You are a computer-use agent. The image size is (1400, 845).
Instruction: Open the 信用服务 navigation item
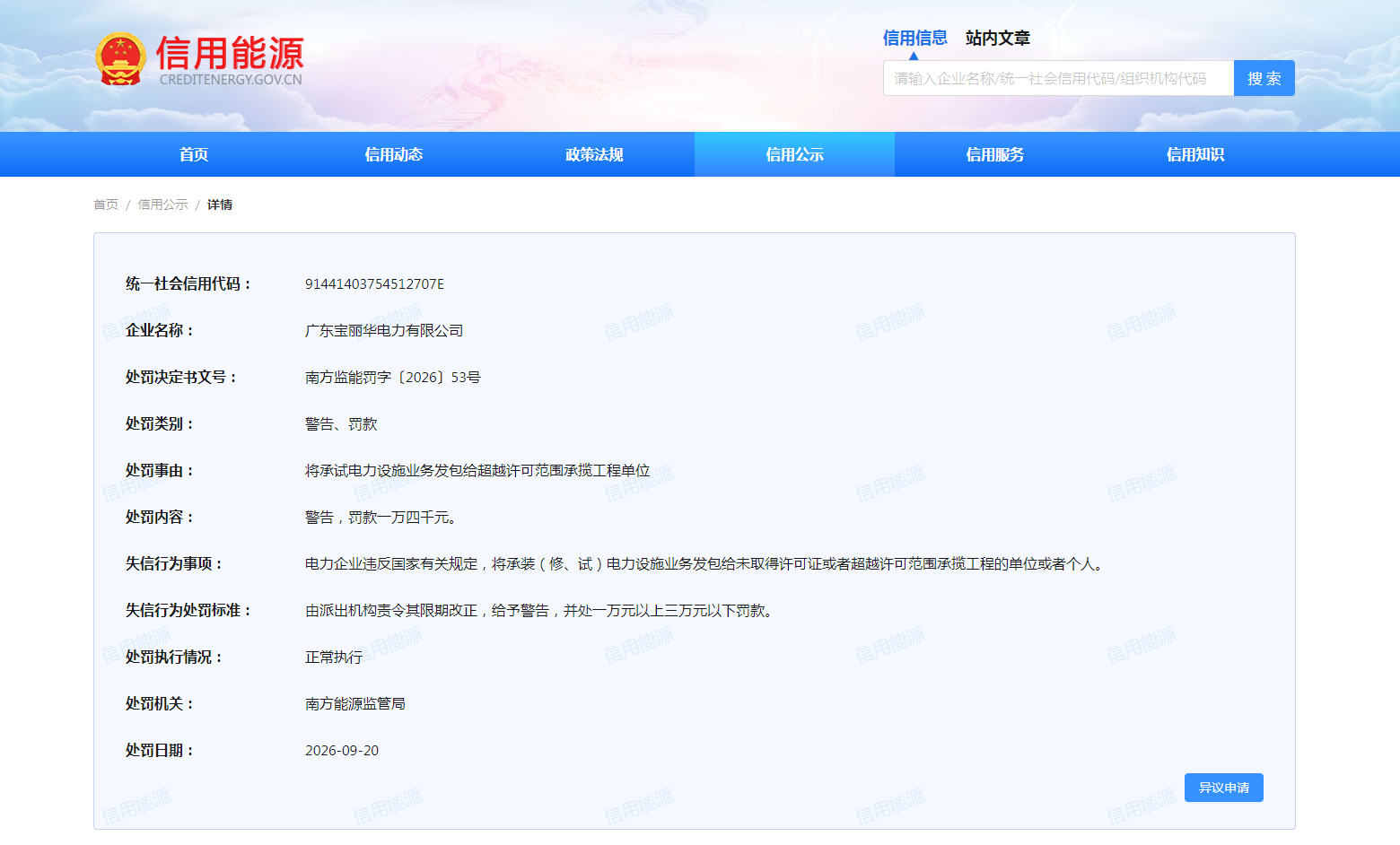coord(994,154)
